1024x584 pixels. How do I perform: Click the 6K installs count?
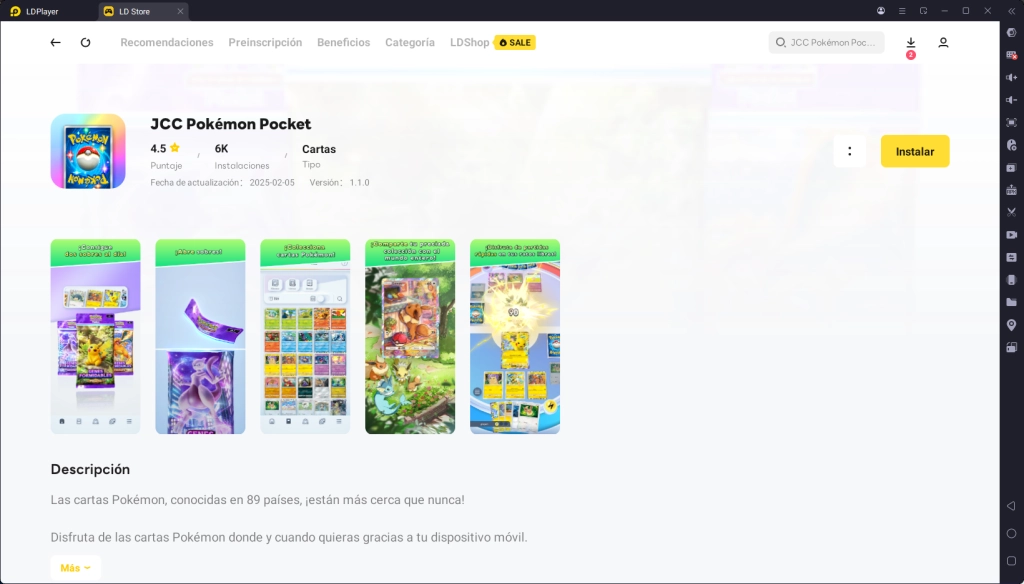coord(221,149)
